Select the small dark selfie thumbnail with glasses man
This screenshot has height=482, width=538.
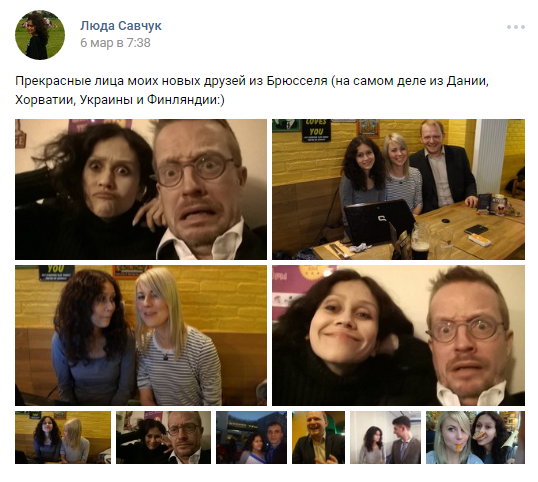(x=163, y=437)
